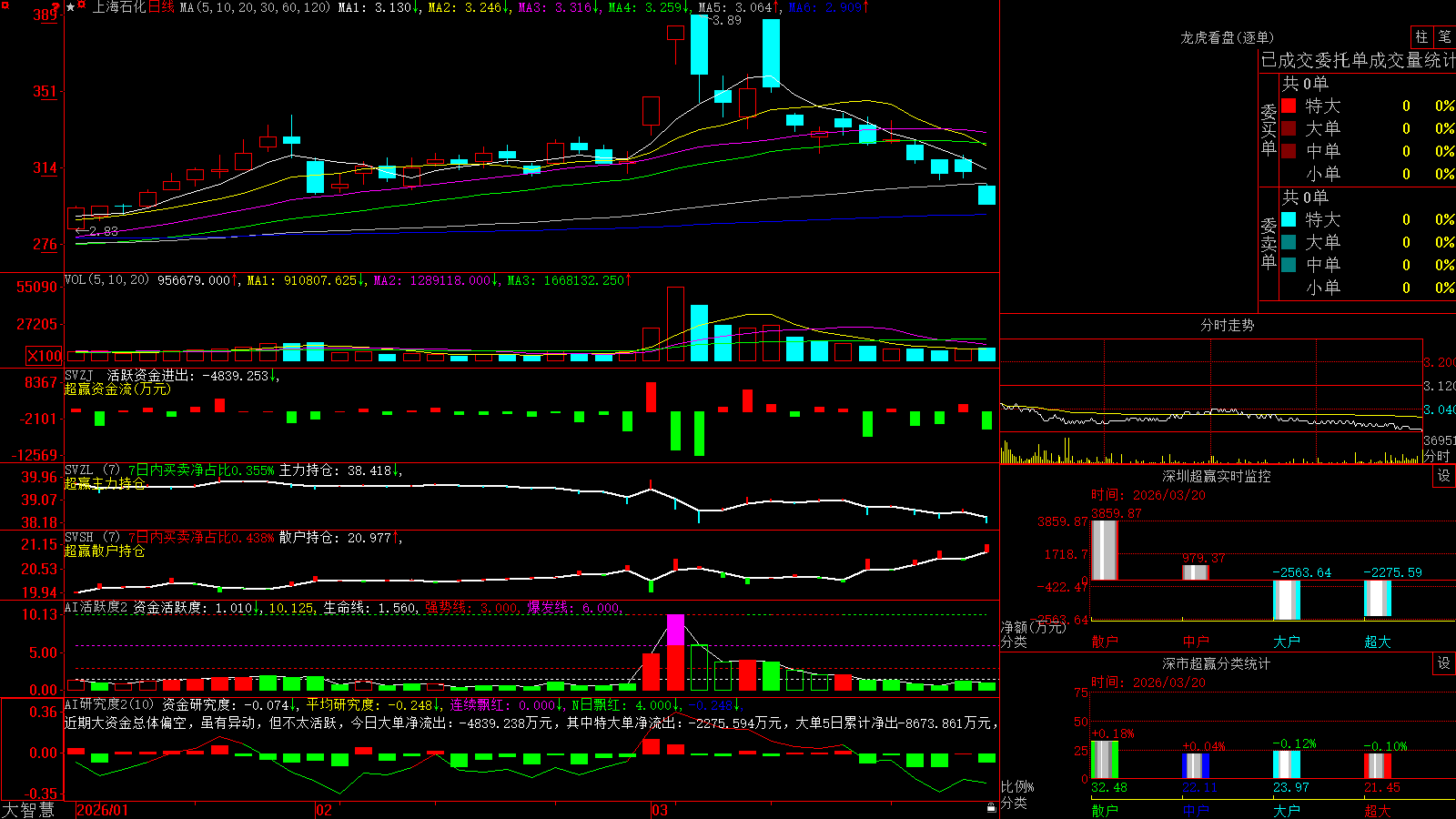
Task: Click the 超赢主力持仓 indicator label
Action: coord(105,483)
